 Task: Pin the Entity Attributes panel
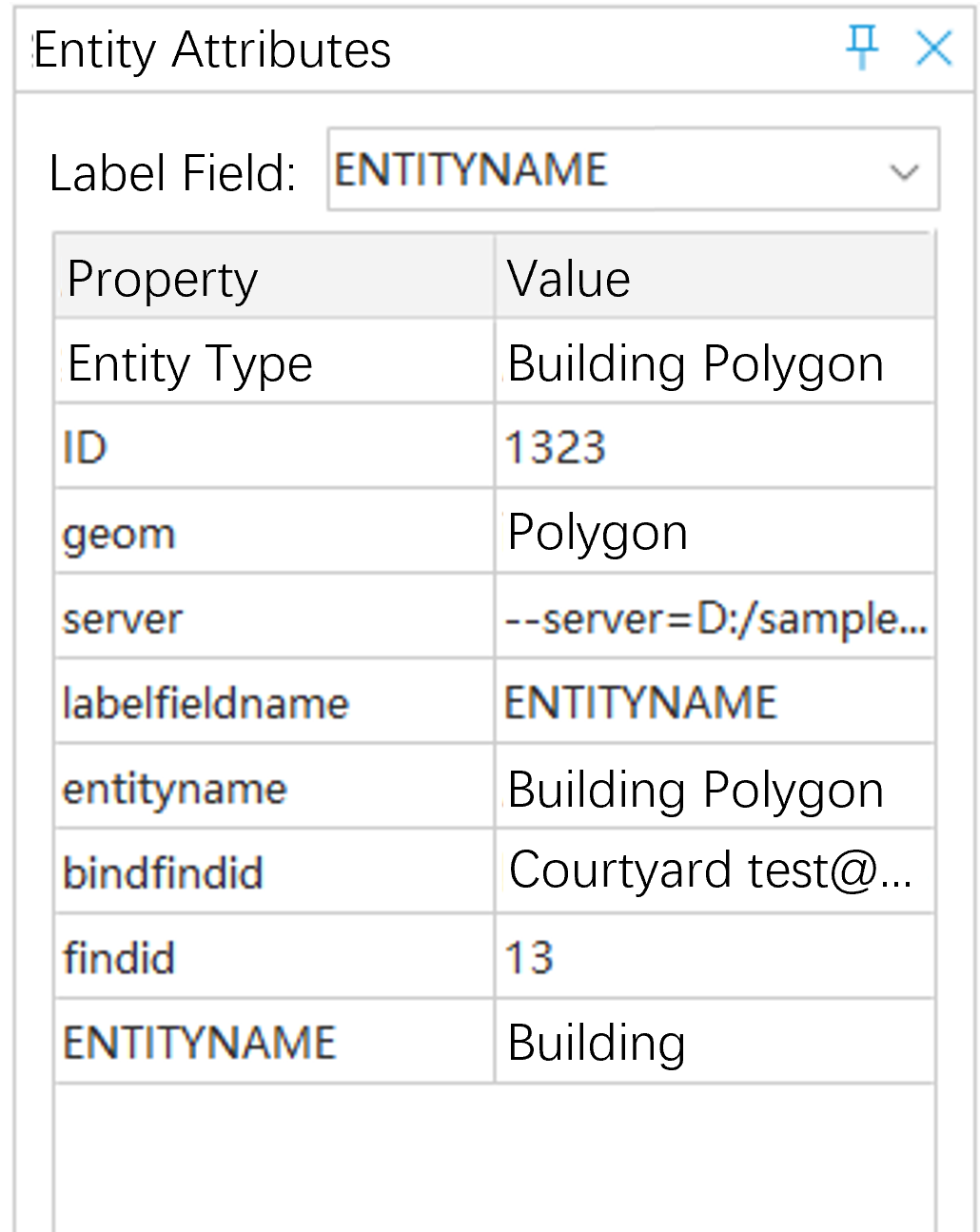pos(862,47)
